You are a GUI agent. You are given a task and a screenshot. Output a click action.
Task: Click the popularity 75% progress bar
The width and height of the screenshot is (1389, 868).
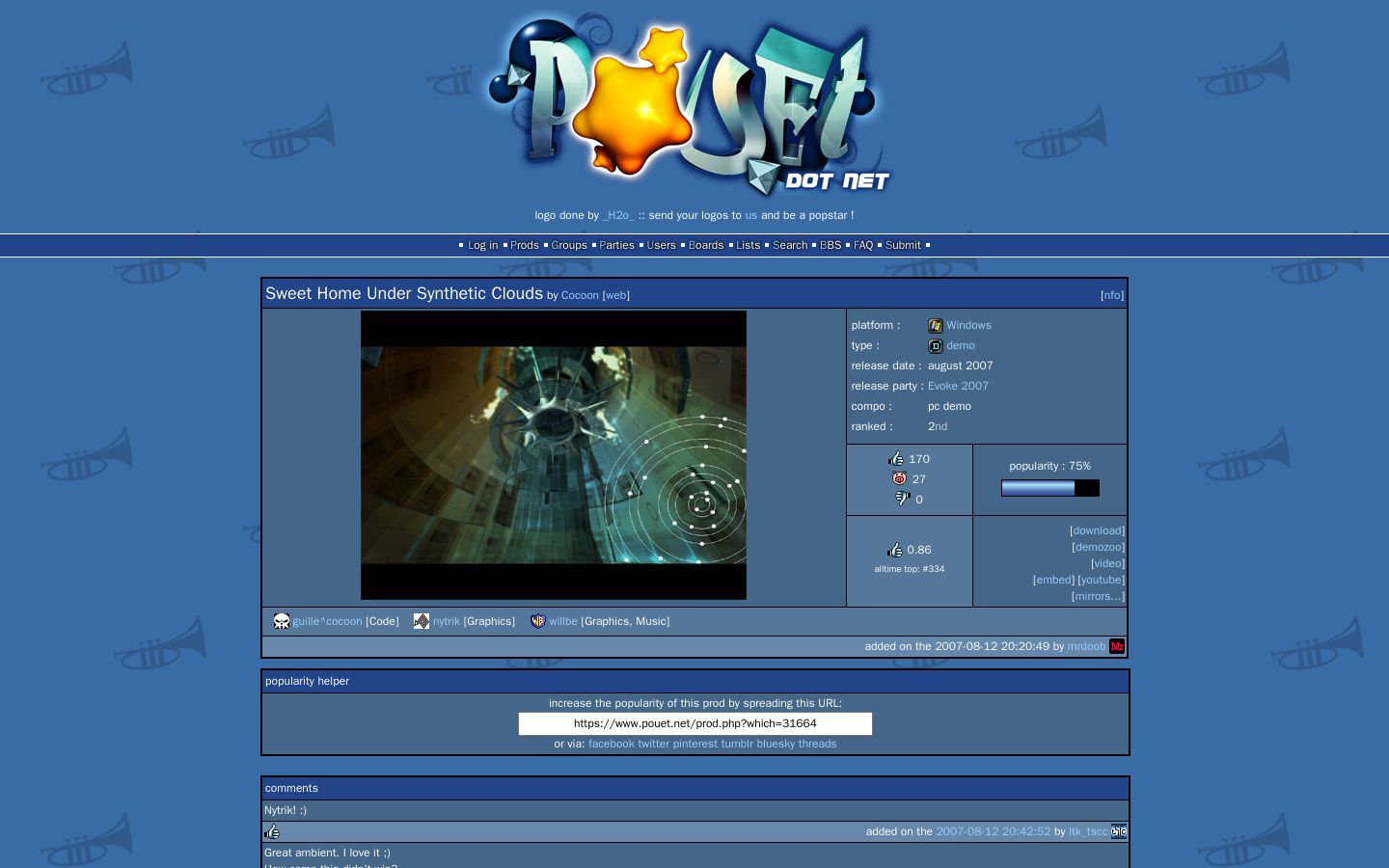click(x=1050, y=488)
